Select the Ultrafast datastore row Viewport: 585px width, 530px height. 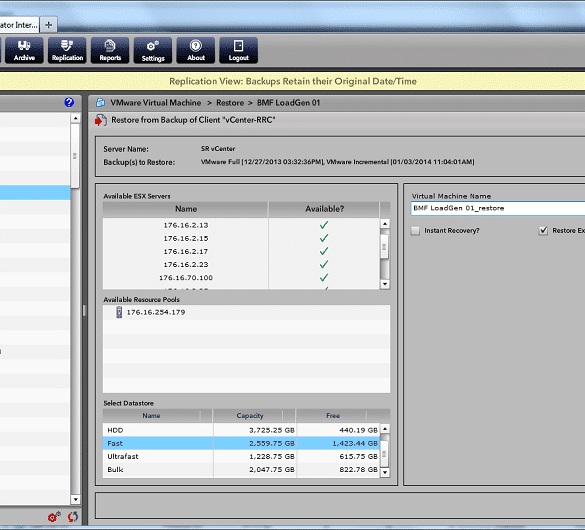[x=241, y=457]
